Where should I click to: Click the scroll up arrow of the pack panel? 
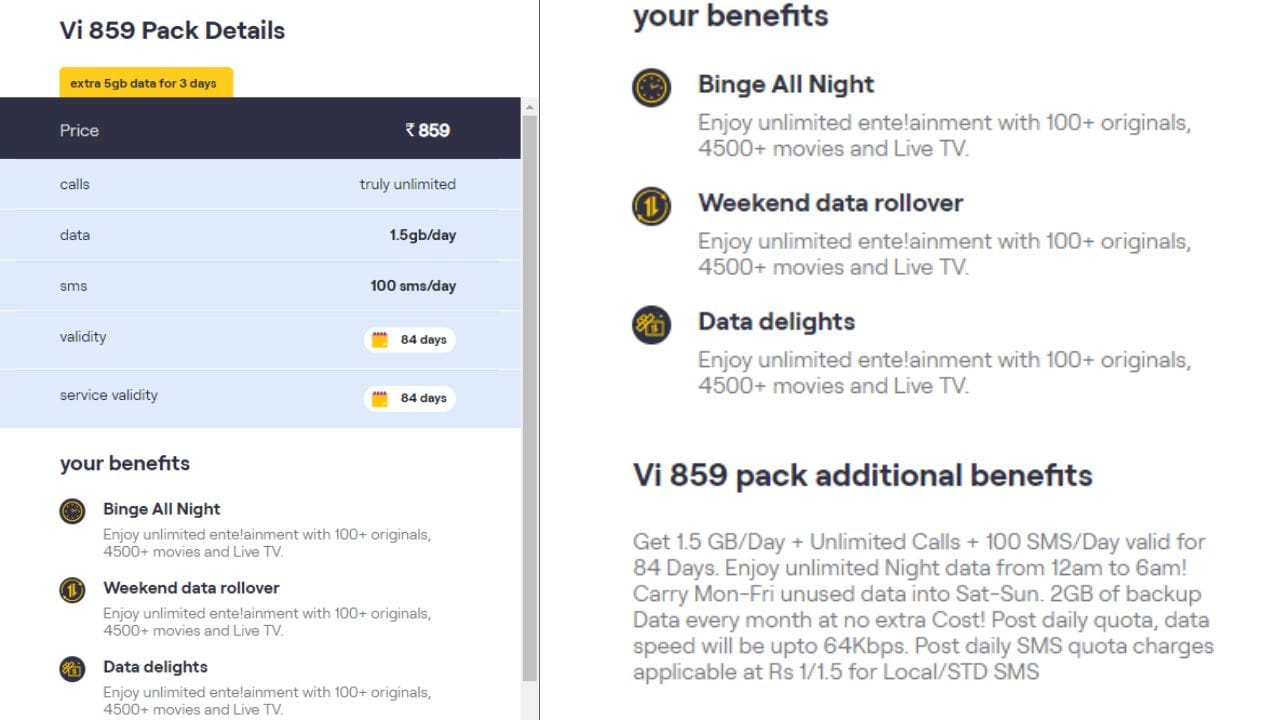click(530, 107)
